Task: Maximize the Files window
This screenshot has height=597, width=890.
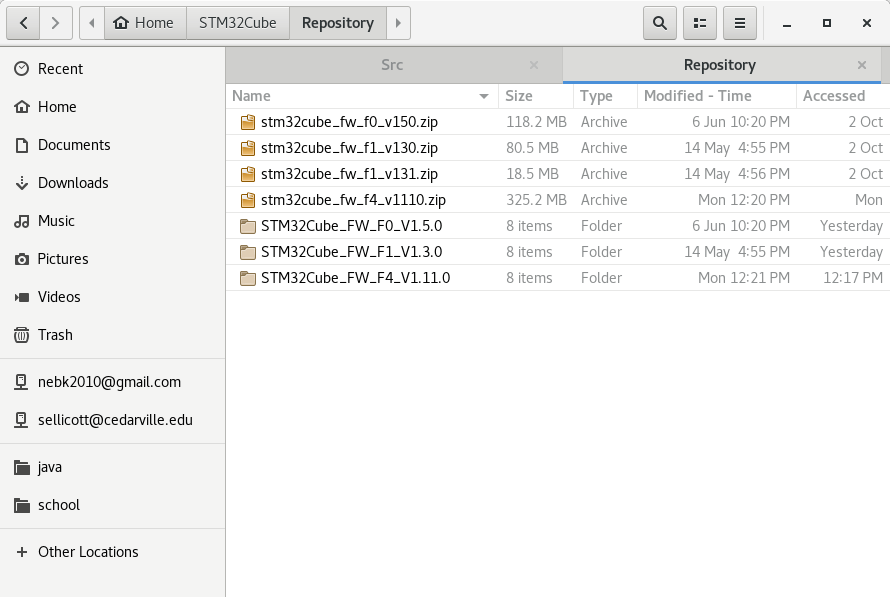Action: click(x=826, y=23)
